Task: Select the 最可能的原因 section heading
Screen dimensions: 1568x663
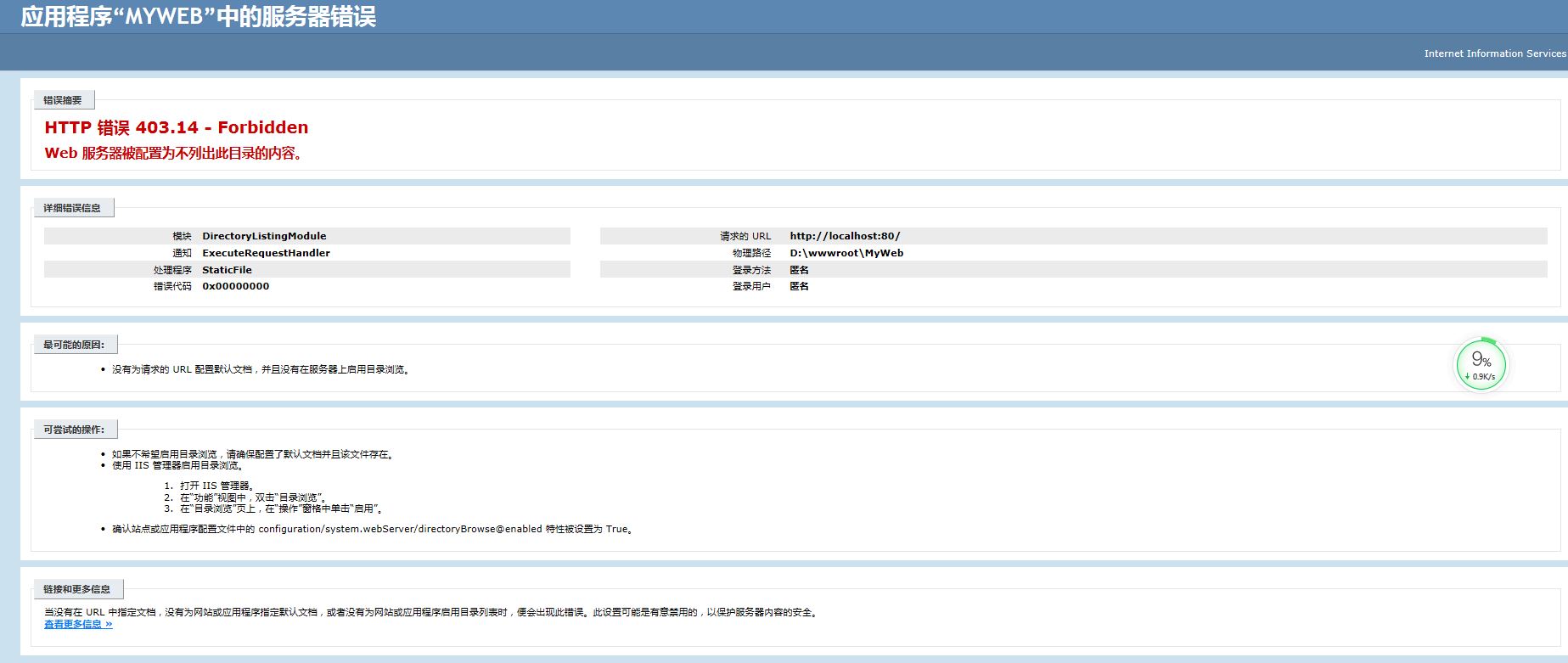Action: coord(74,345)
